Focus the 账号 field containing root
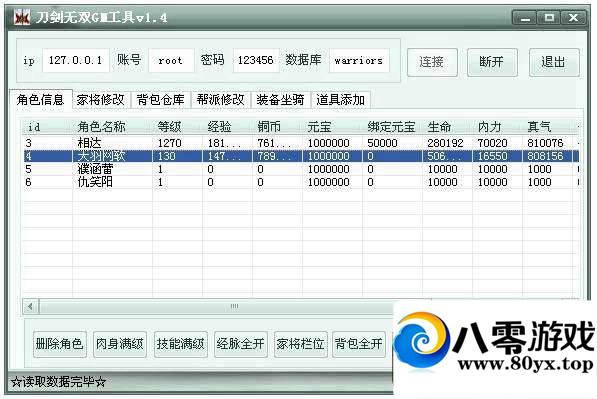 point(171,60)
